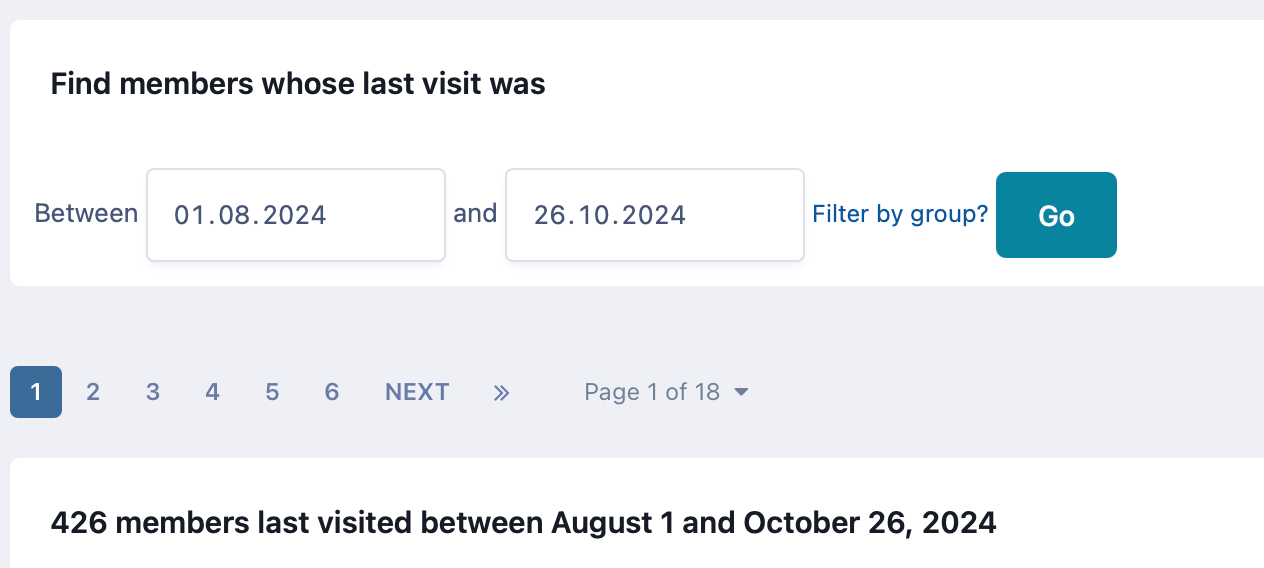The height and width of the screenshot is (568, 1264).
Task: Navigate to page 3 in pagination
Action: 153,392
